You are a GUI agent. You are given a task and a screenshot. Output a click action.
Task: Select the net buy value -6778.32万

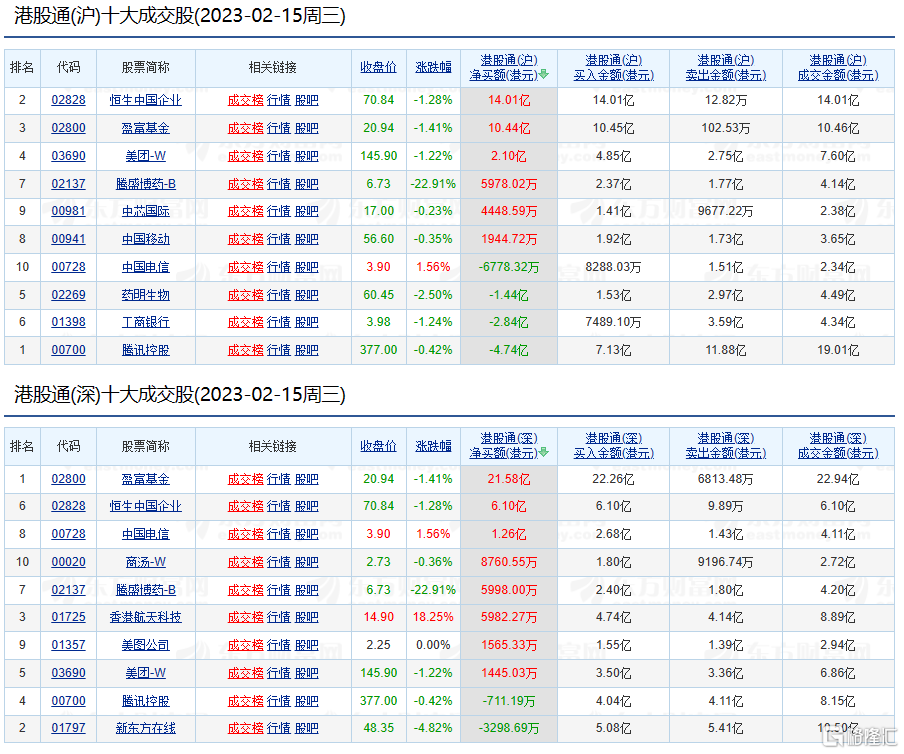pyautogui.click(x=508, y=267)
